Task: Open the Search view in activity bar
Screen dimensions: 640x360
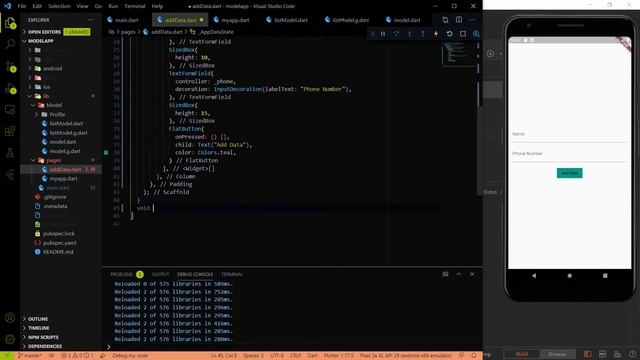Action: pos(10,44)
